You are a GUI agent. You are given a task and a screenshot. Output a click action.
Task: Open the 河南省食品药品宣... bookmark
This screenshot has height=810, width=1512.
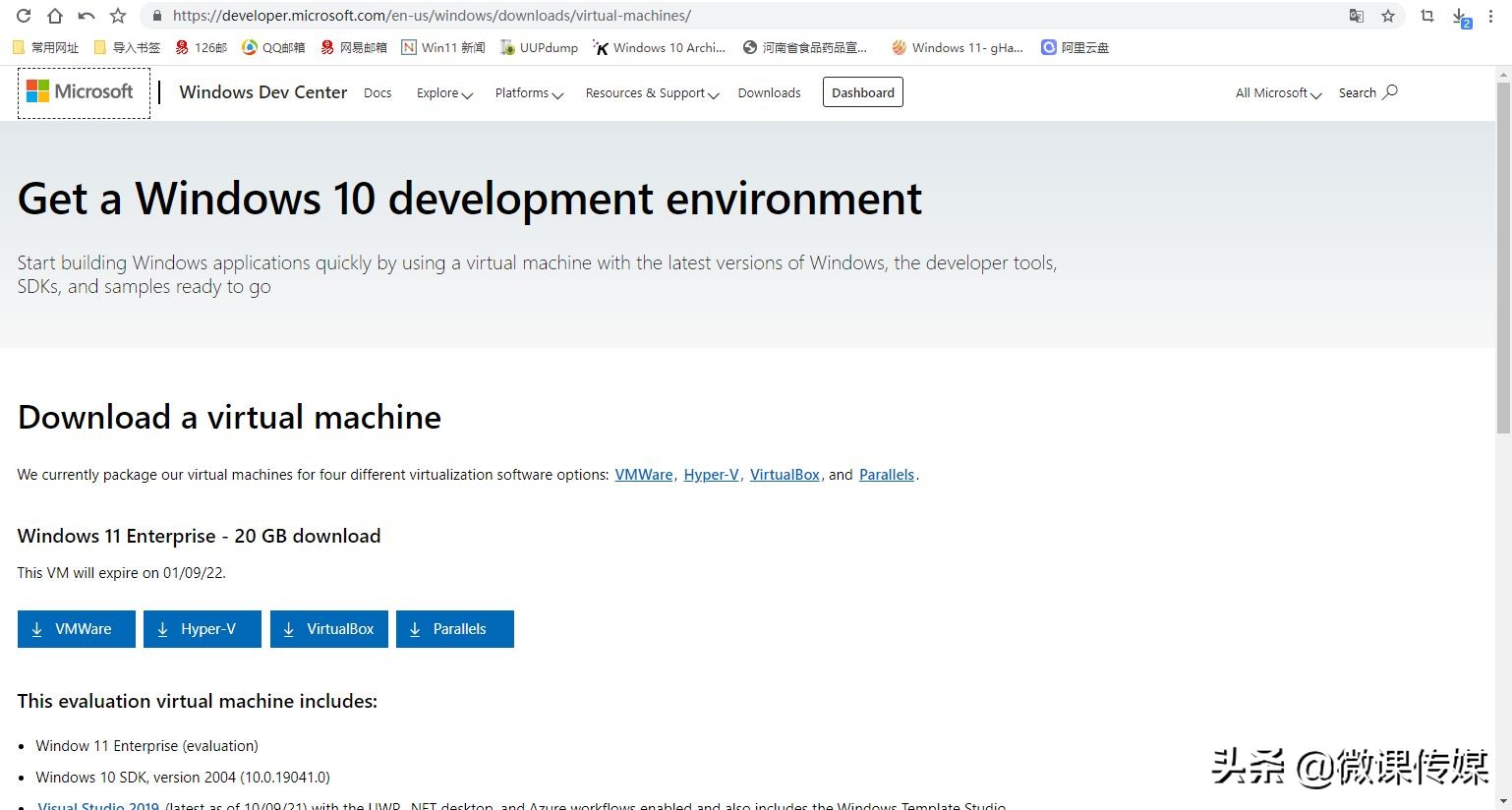pyautogui.click(x=805, y=47)
